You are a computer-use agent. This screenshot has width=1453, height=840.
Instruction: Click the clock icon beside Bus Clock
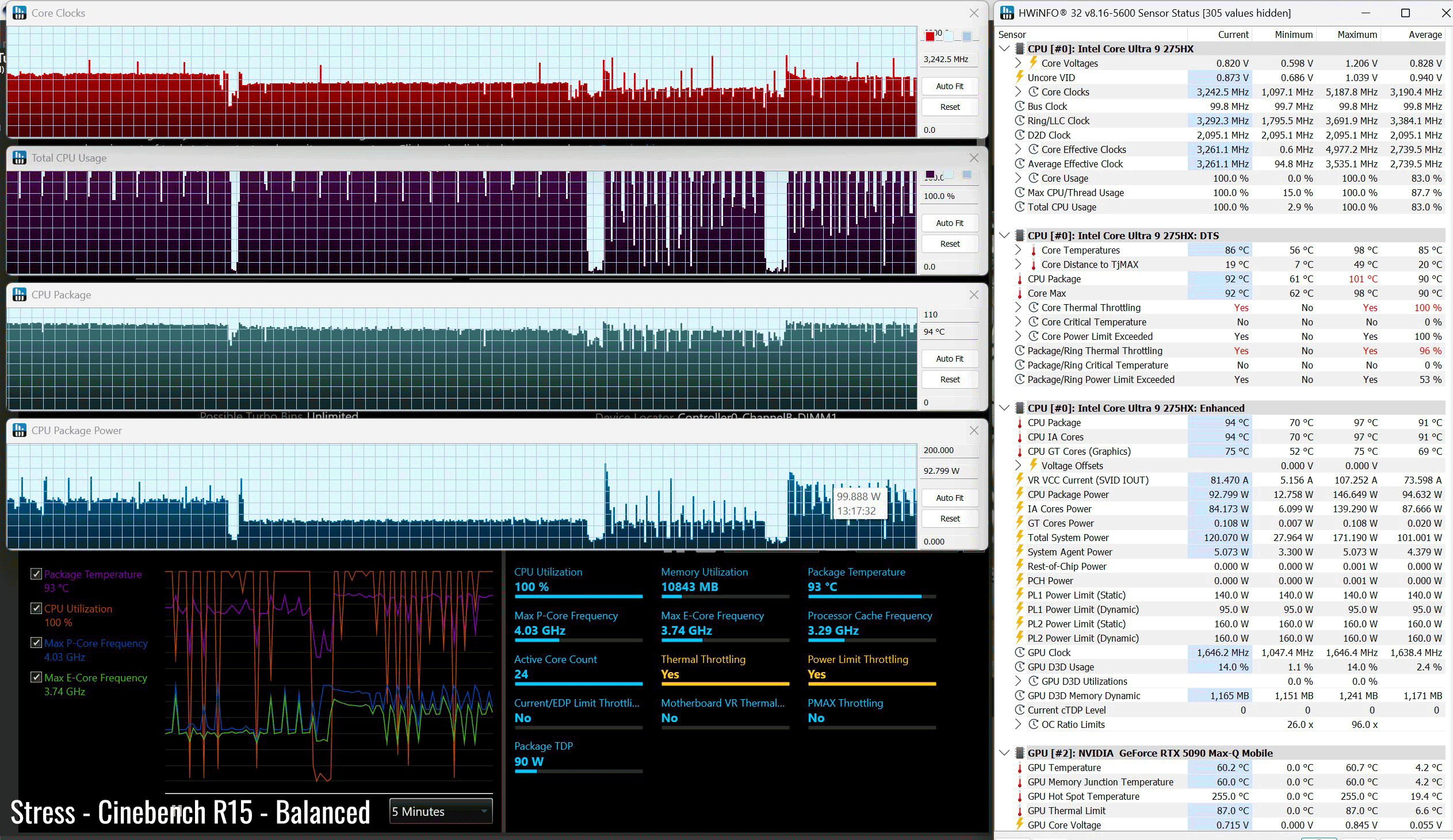point(1019,106)
